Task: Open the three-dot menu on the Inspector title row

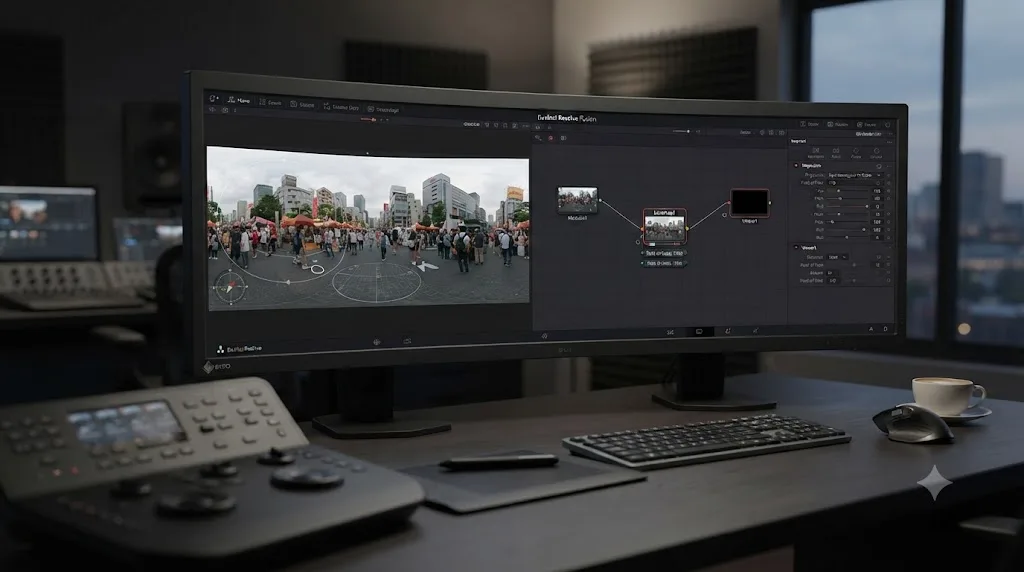Action: (889, 142)
